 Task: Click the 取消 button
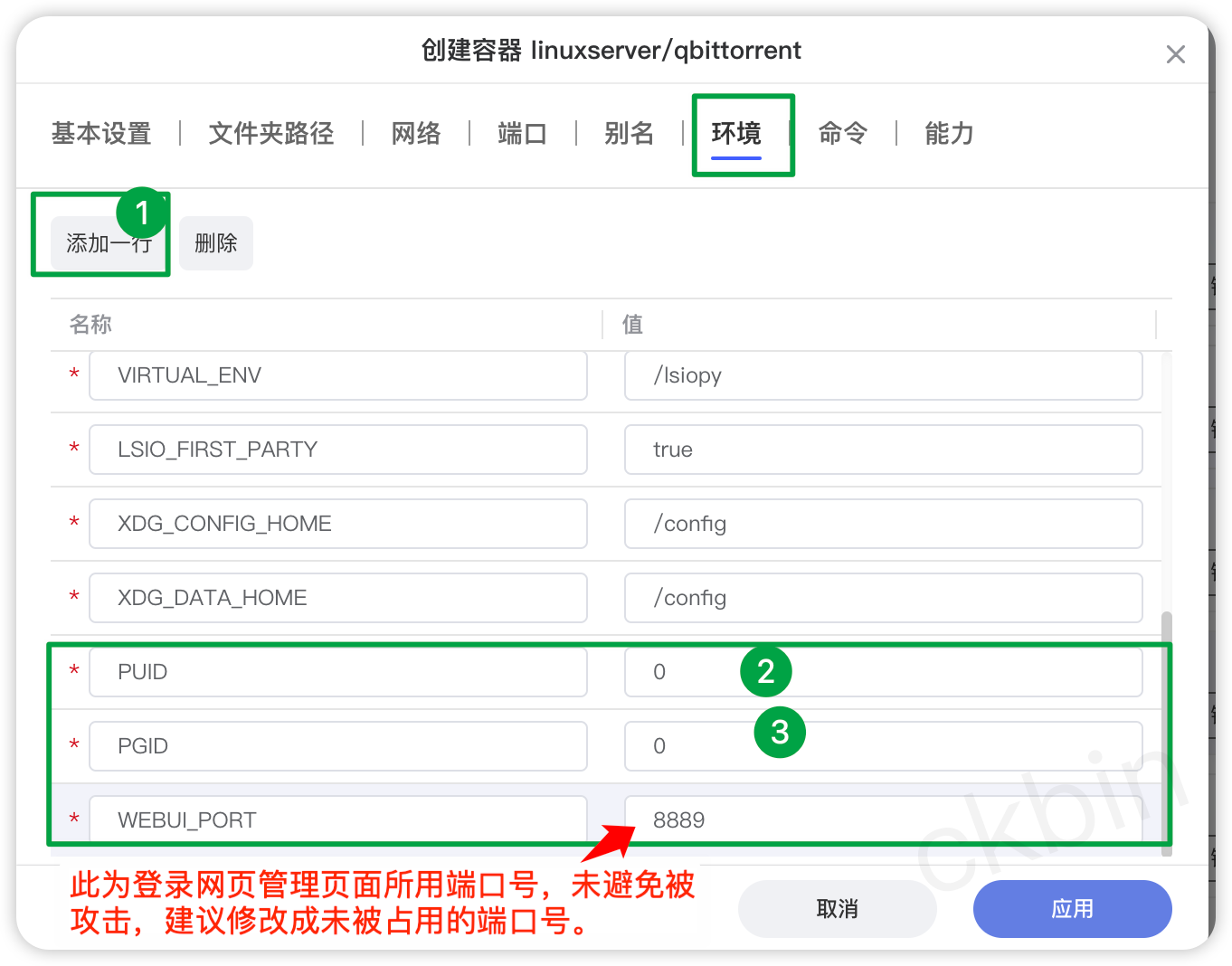tap(838, 909)
